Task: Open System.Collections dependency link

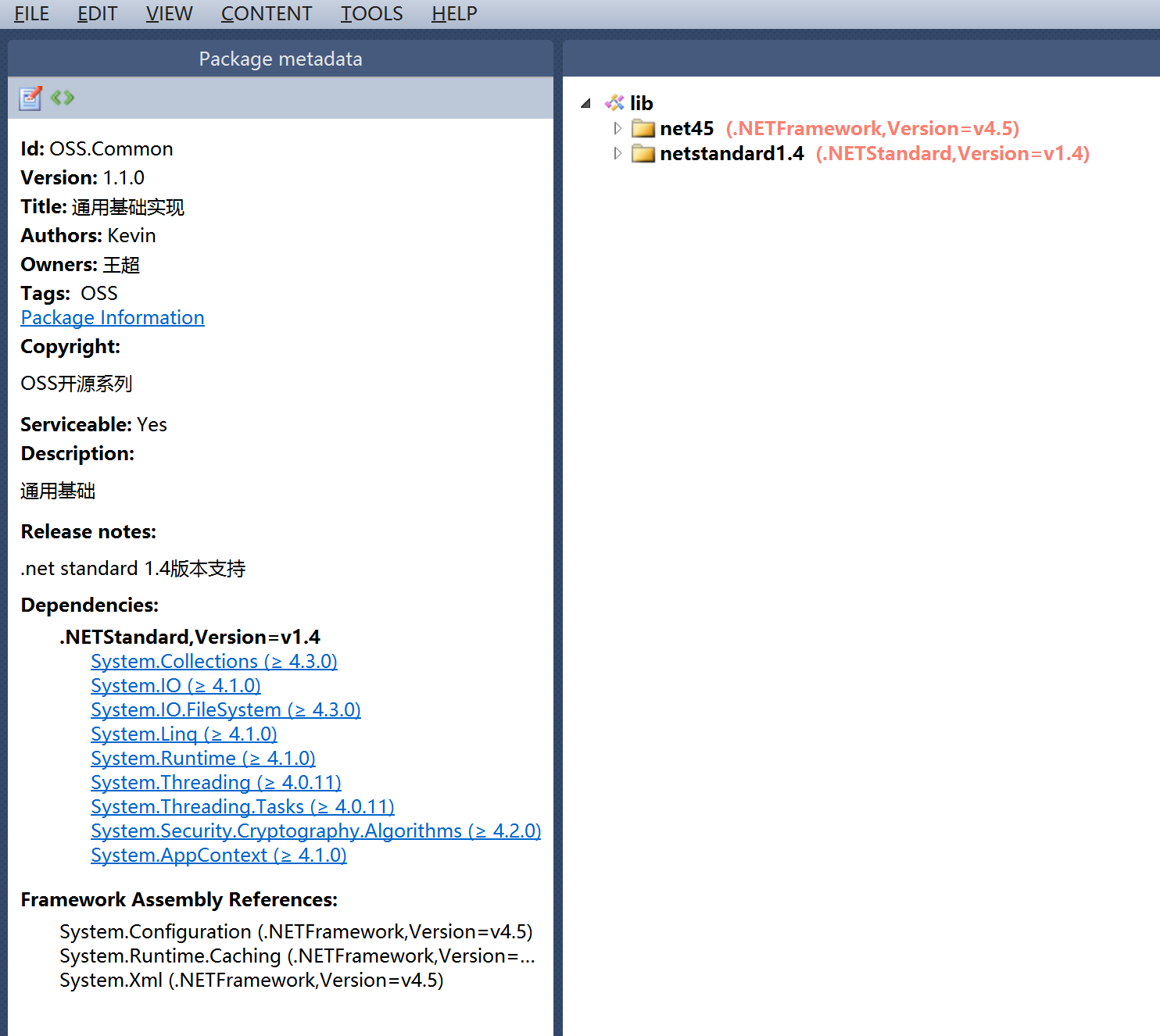Action: tap(214, 662)
